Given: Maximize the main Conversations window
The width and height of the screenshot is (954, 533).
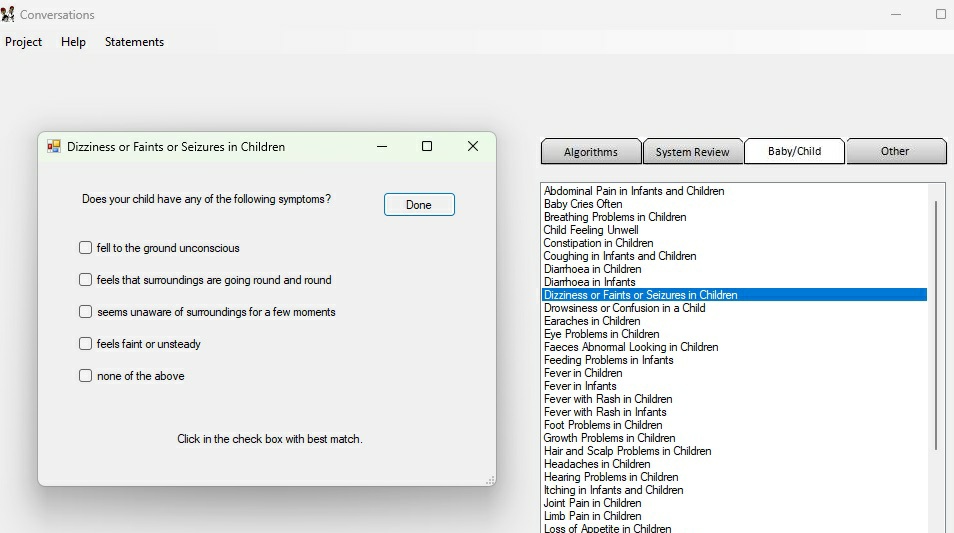Looking at the screenshot, I should click(x=941, y=14).
